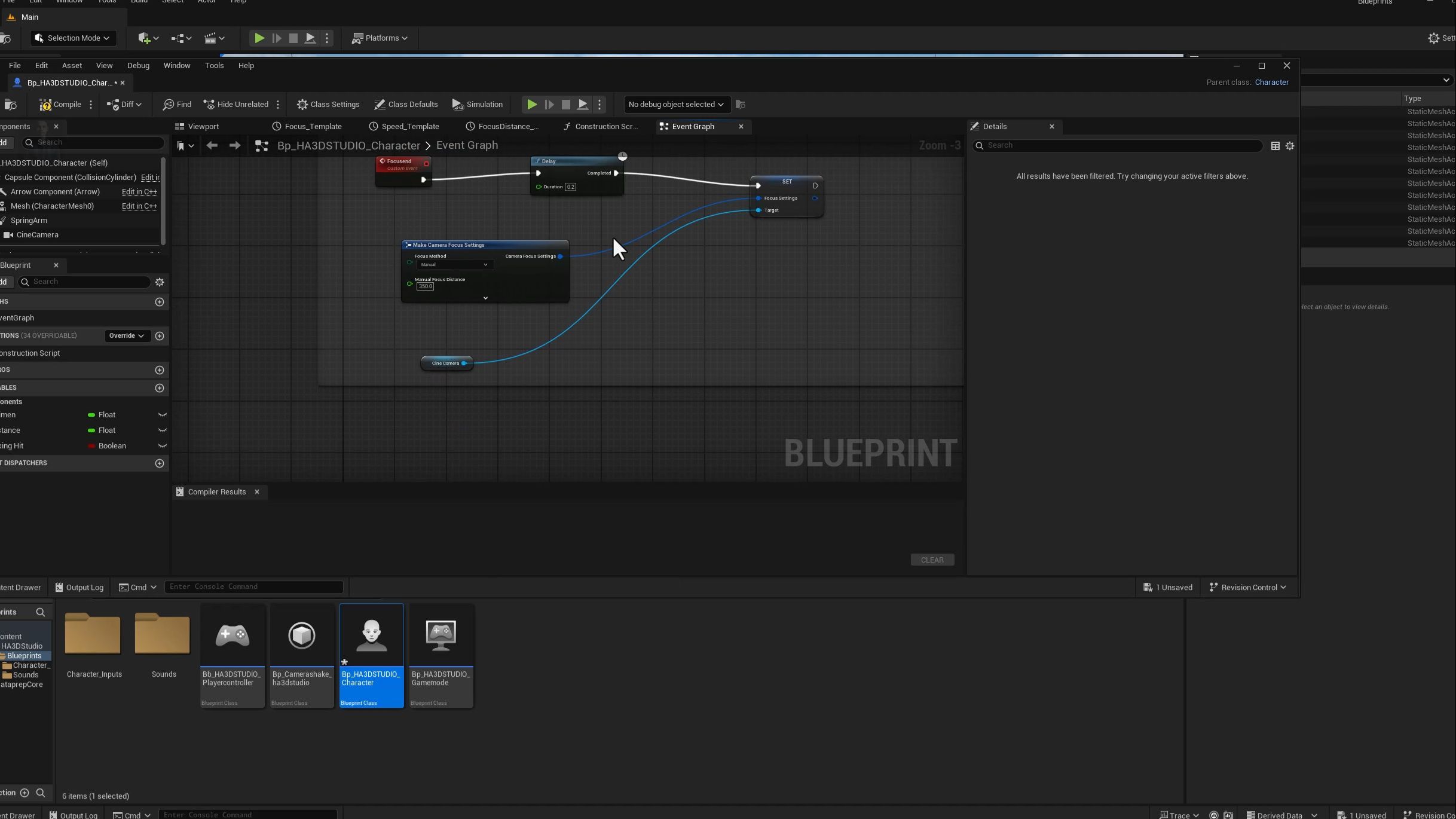The height and width of the screenshot is (819, 1456).
Task: Click the Hide Unrelated nodes button
Action: pos(236,105)
